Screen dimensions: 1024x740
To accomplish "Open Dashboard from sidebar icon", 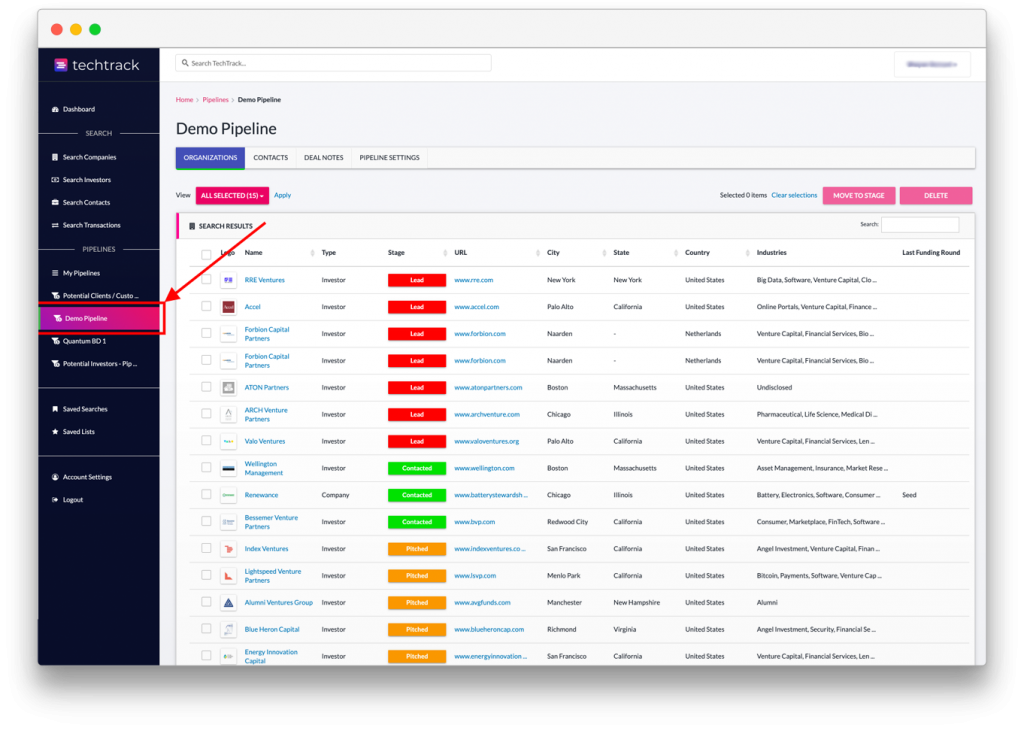I will click(x=55, y=109).
